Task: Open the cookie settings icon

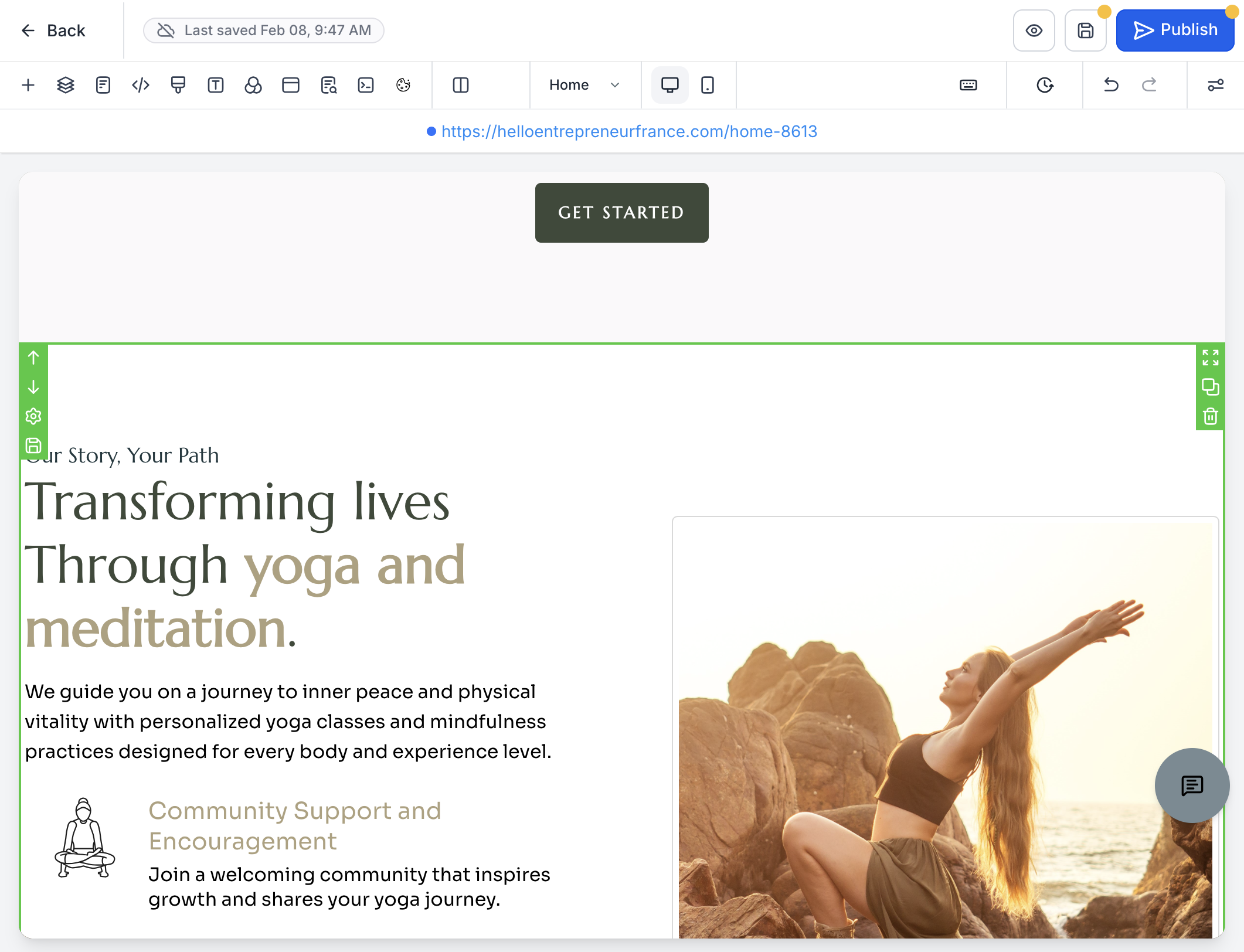Action: [x=403, y=86]
